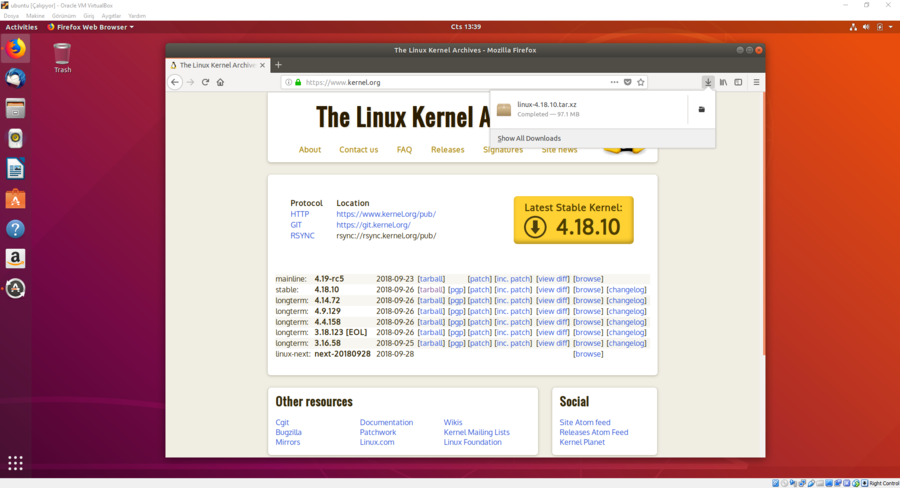
Task: Launch Thunderbird Mail from the dock
Action: (15, 78)
